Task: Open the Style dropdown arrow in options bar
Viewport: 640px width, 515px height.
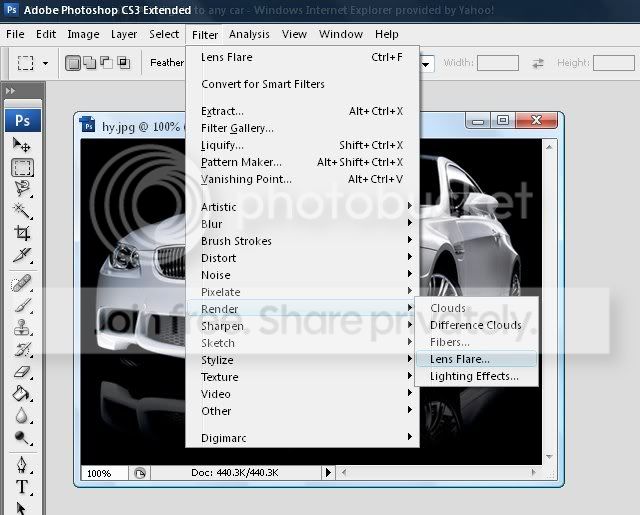Action: (426, 64)
